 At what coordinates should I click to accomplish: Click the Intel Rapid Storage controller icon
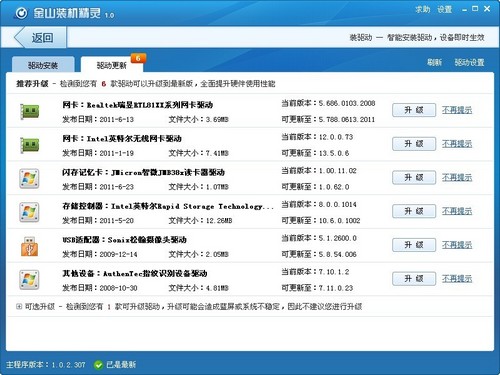(x=29, y=212)
